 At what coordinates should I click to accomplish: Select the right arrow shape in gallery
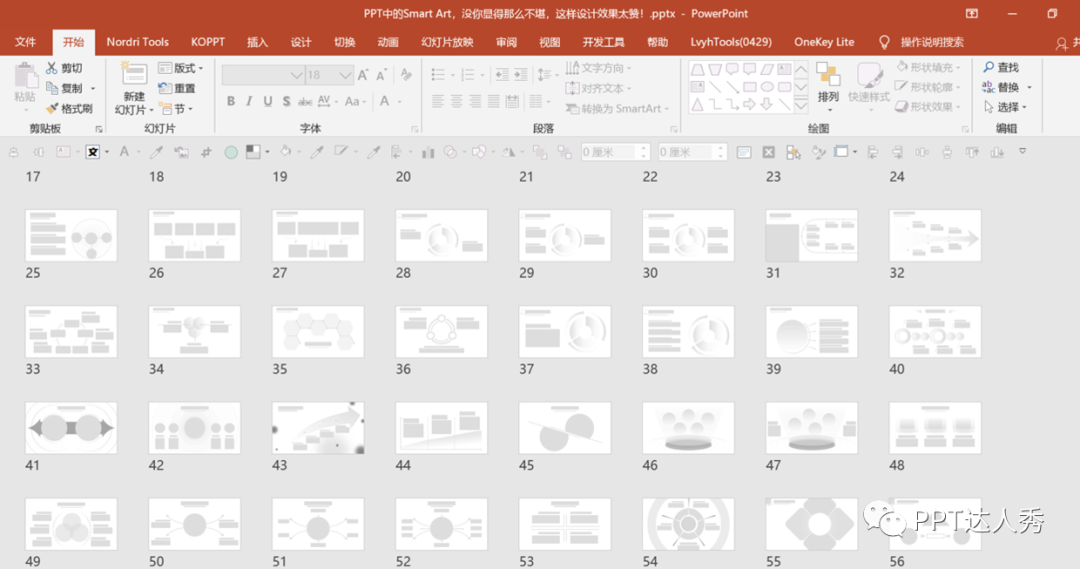(749, 105)
